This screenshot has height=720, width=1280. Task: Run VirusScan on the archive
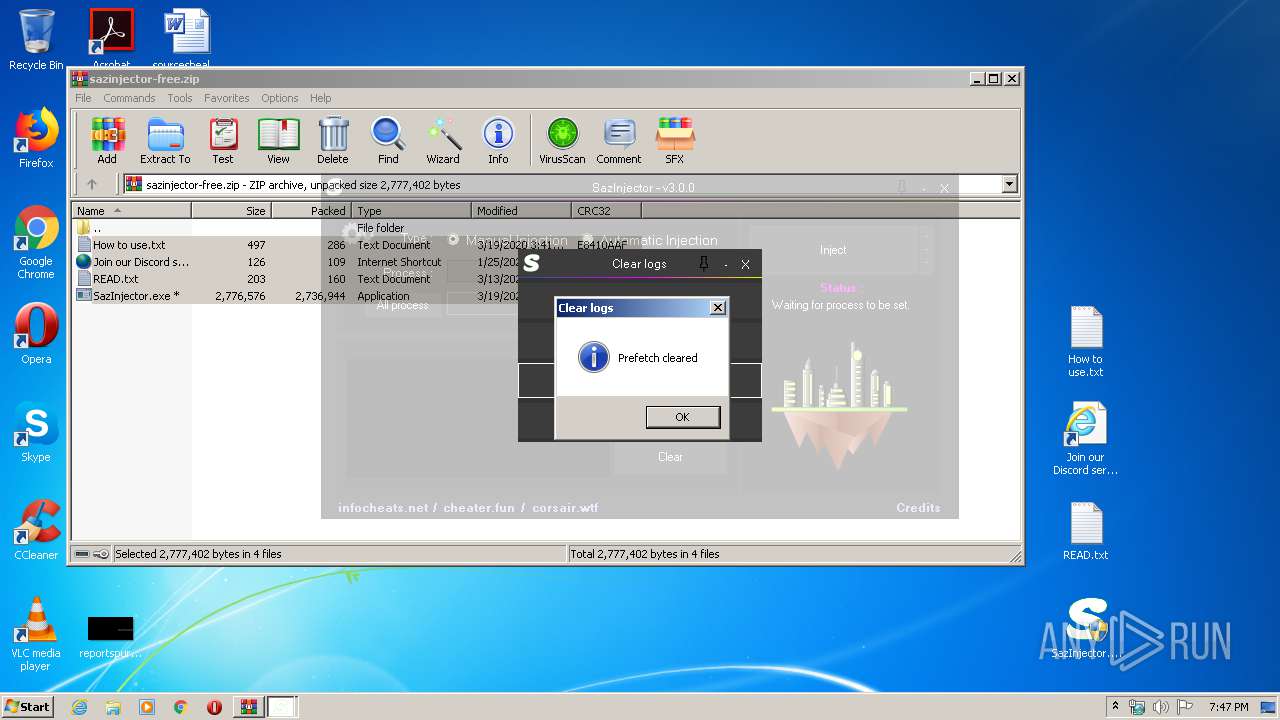coord(562,140)
